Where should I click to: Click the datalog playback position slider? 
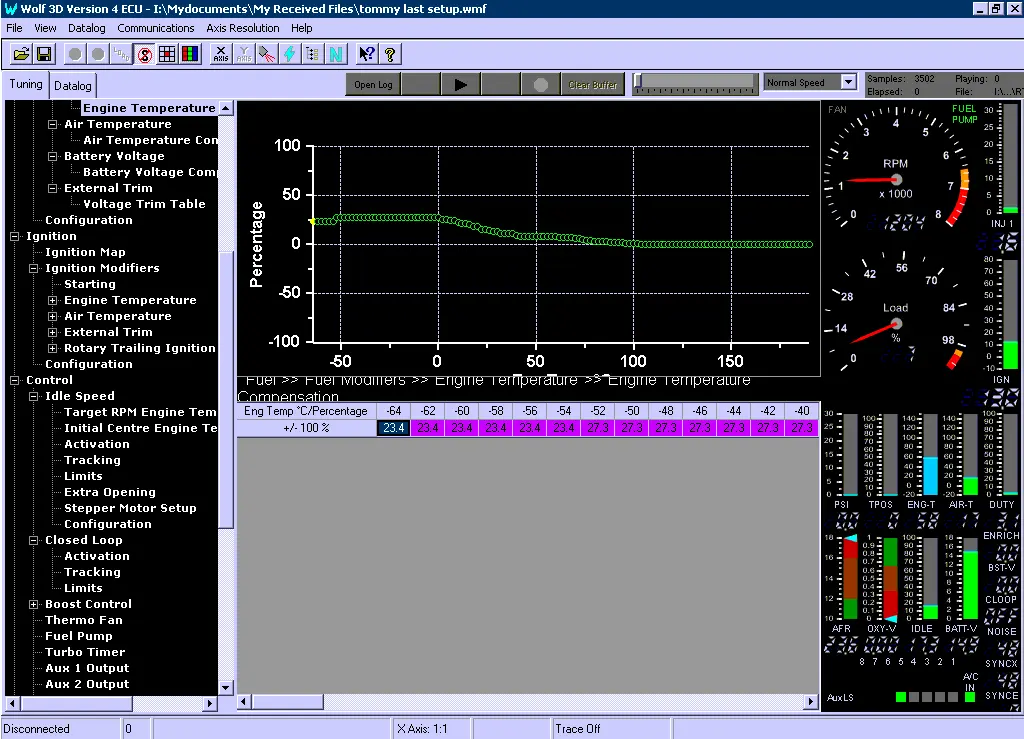pos(639,82)
